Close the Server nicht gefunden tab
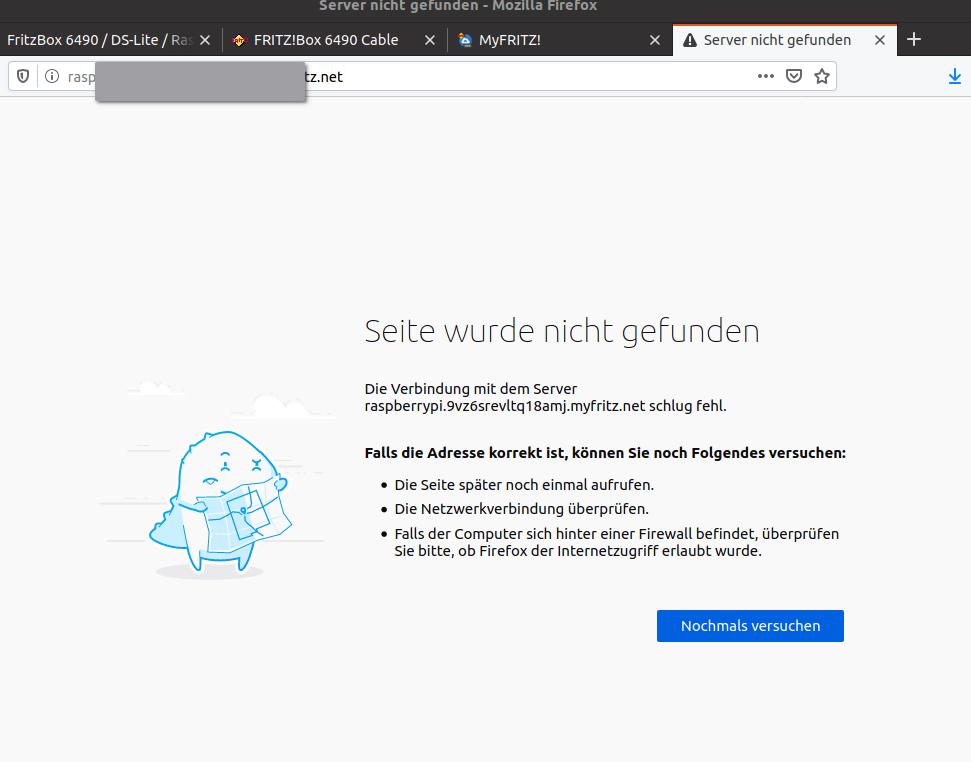 click(x=879, y=40)
